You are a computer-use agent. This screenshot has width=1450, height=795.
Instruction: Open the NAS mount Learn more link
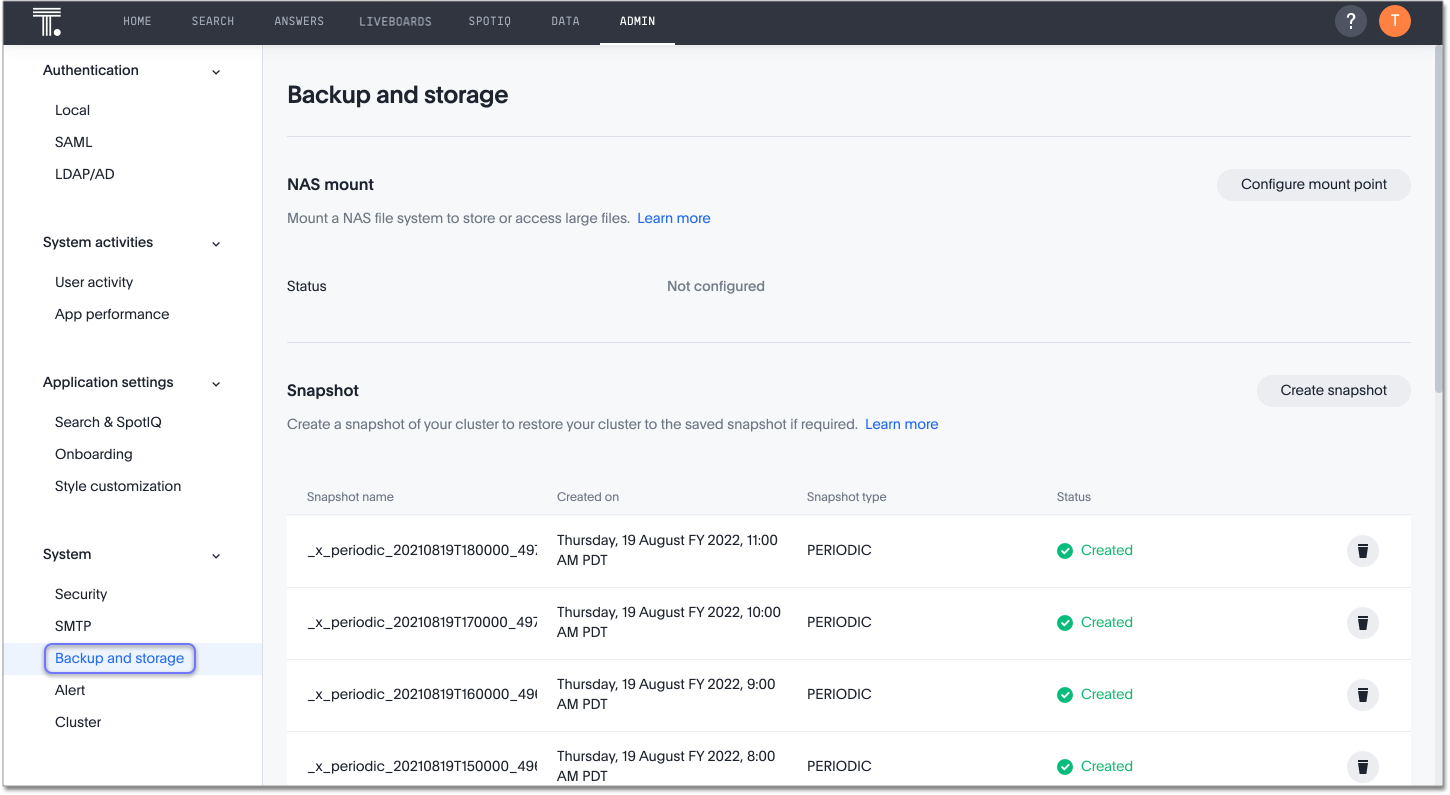pyautogui.click(x=673, y=217)
